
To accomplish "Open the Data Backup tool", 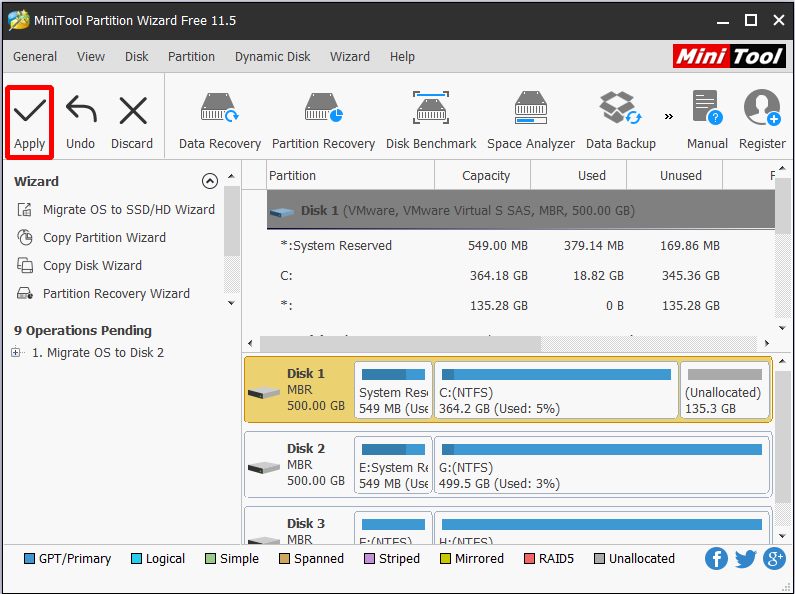I will coord(621,122).
